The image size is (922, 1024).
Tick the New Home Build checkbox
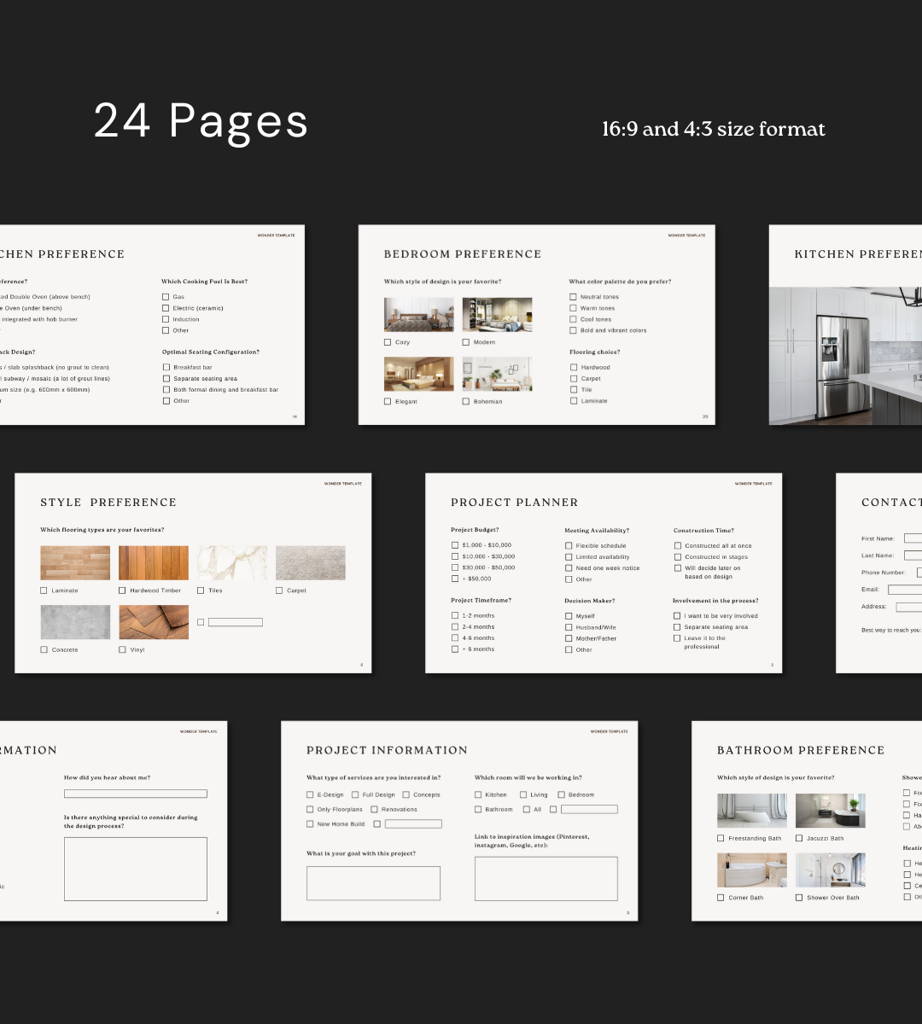(x=310, y=824)
